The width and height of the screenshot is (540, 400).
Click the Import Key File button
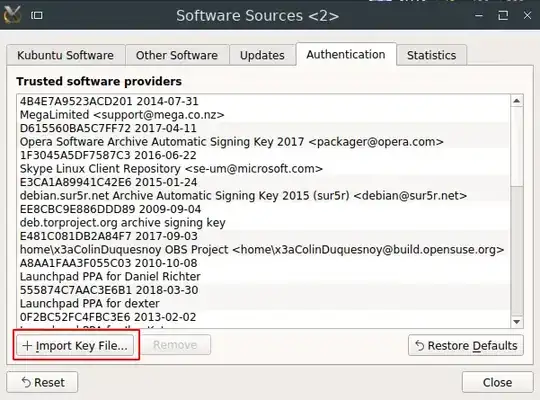point(75,345)
